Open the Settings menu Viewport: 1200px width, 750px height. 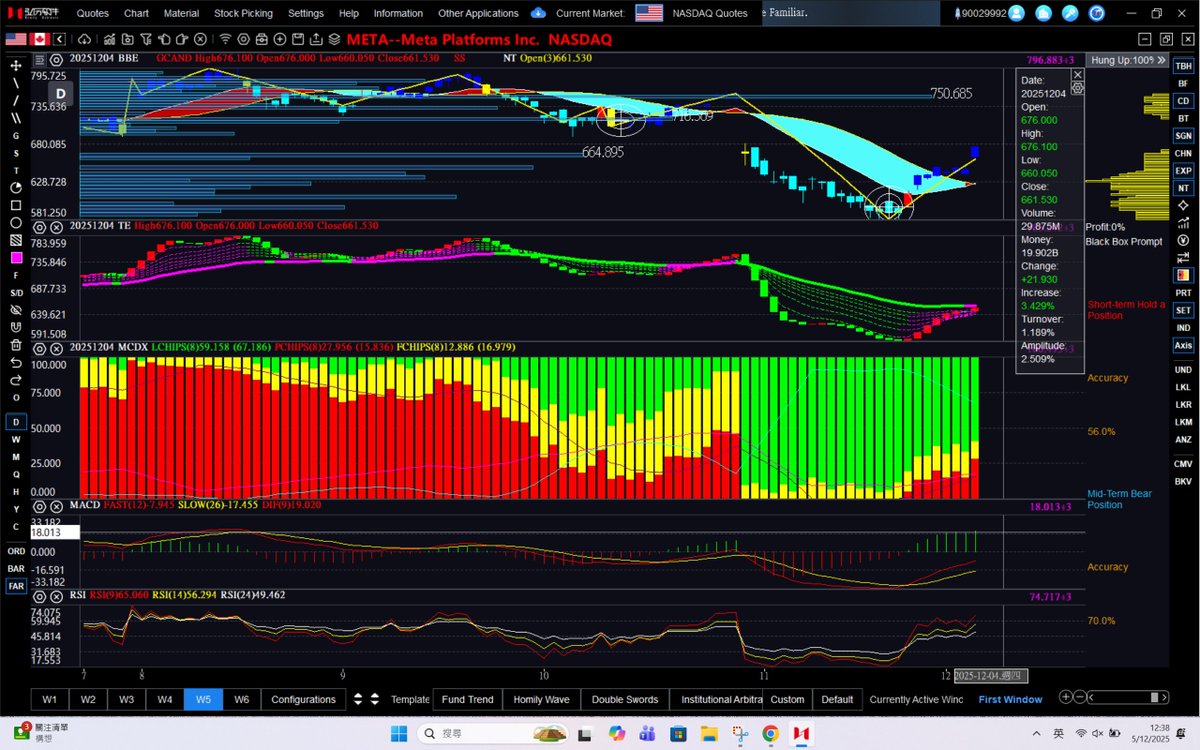(x=306, y=13)
